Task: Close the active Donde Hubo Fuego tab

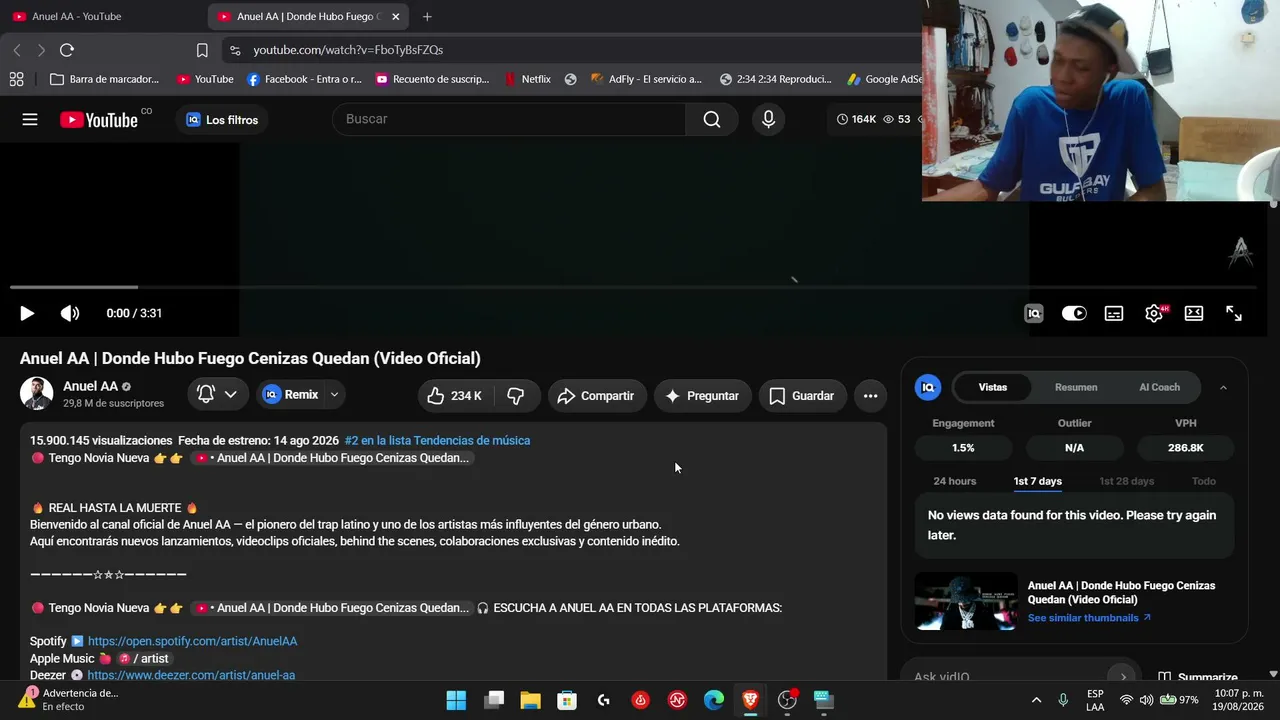Action: (x=396, y=16)
